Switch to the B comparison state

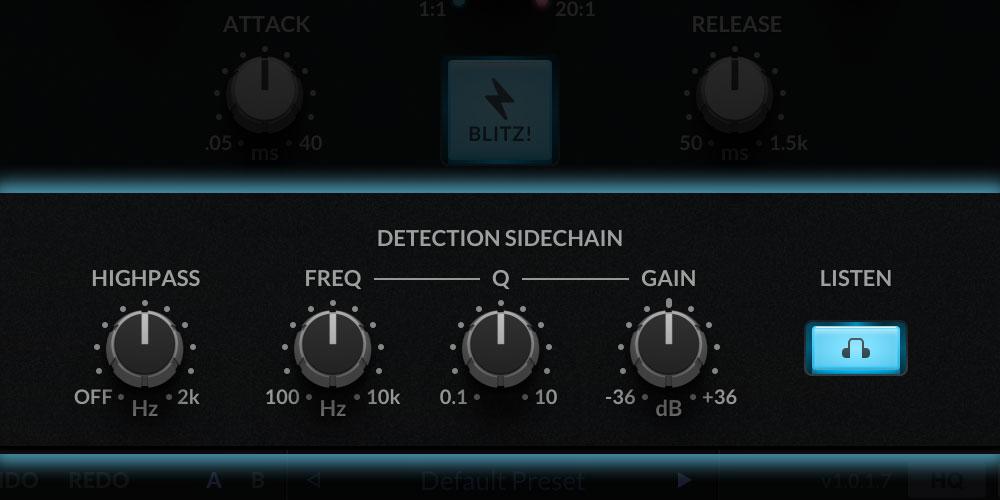[x=258, y=480]
